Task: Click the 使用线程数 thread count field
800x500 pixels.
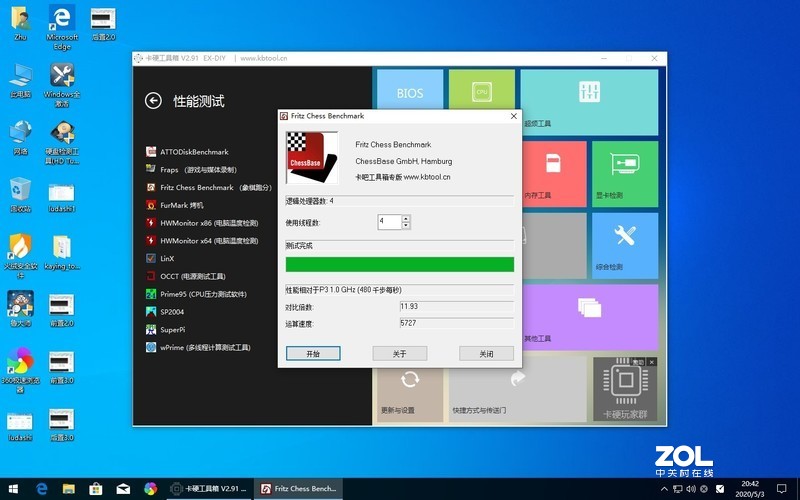Action: click(x=390, y=222)
